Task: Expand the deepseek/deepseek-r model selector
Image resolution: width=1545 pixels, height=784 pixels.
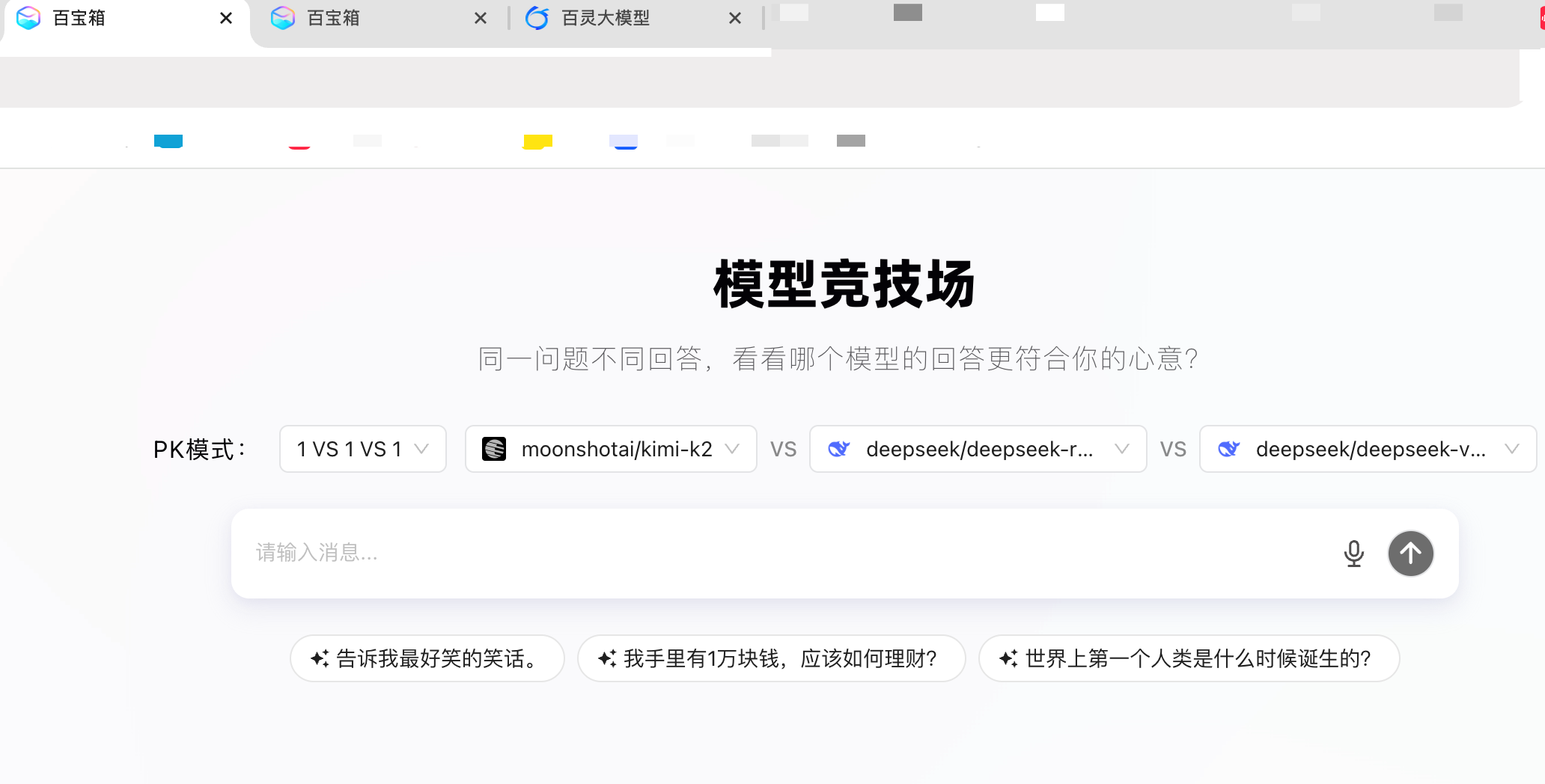Action: [1121, 449]
